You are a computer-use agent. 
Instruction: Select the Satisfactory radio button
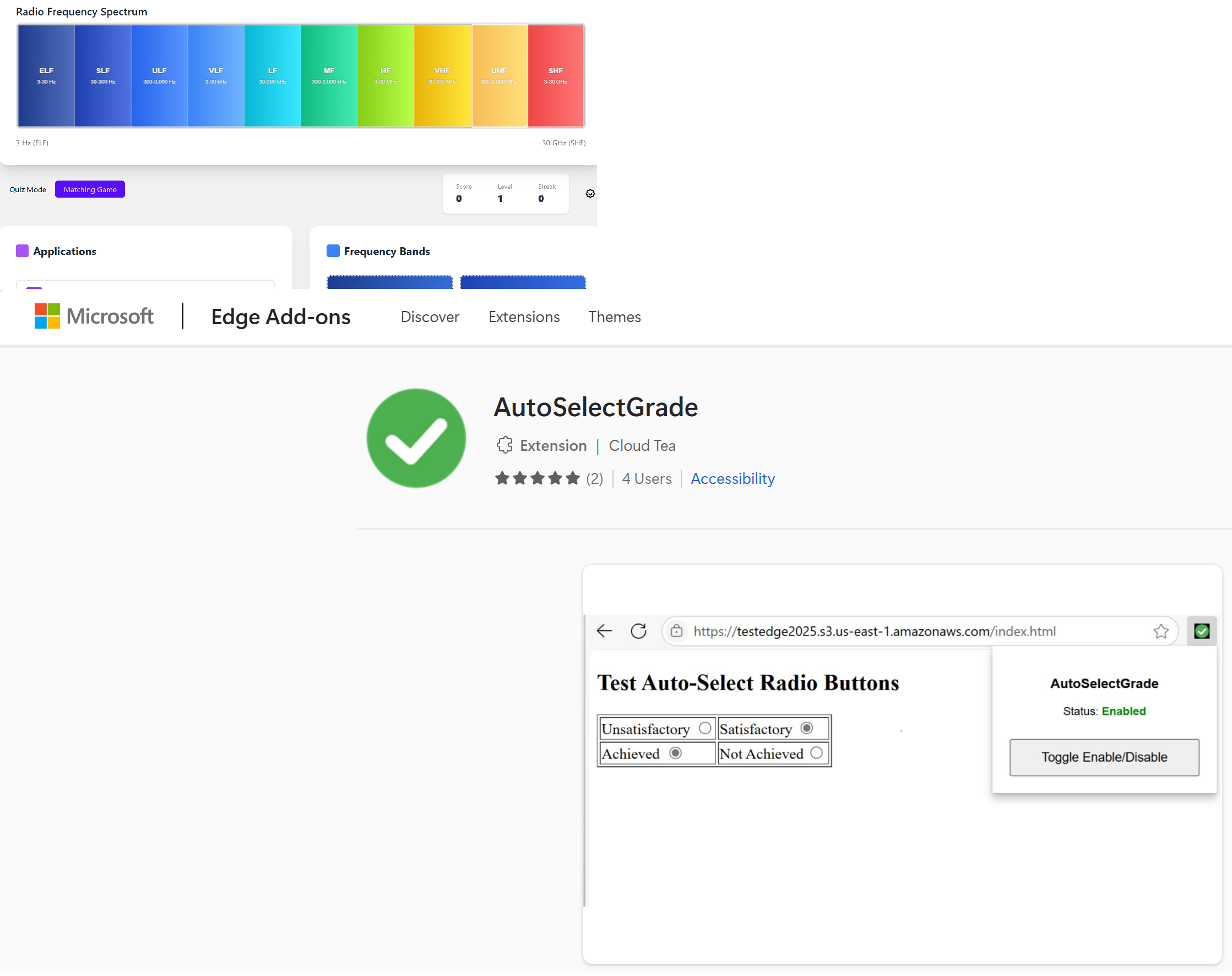(807, 728)
